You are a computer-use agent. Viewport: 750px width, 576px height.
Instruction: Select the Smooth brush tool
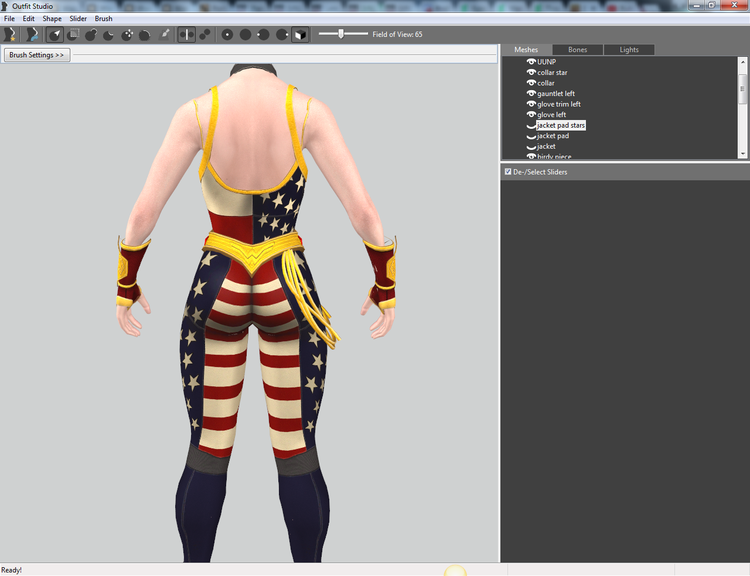[145, 34]
